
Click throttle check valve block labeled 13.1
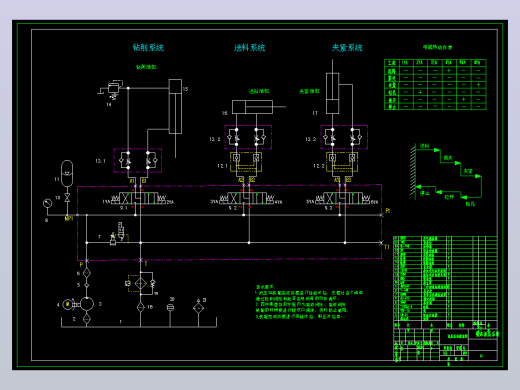(x=138, y=160)
